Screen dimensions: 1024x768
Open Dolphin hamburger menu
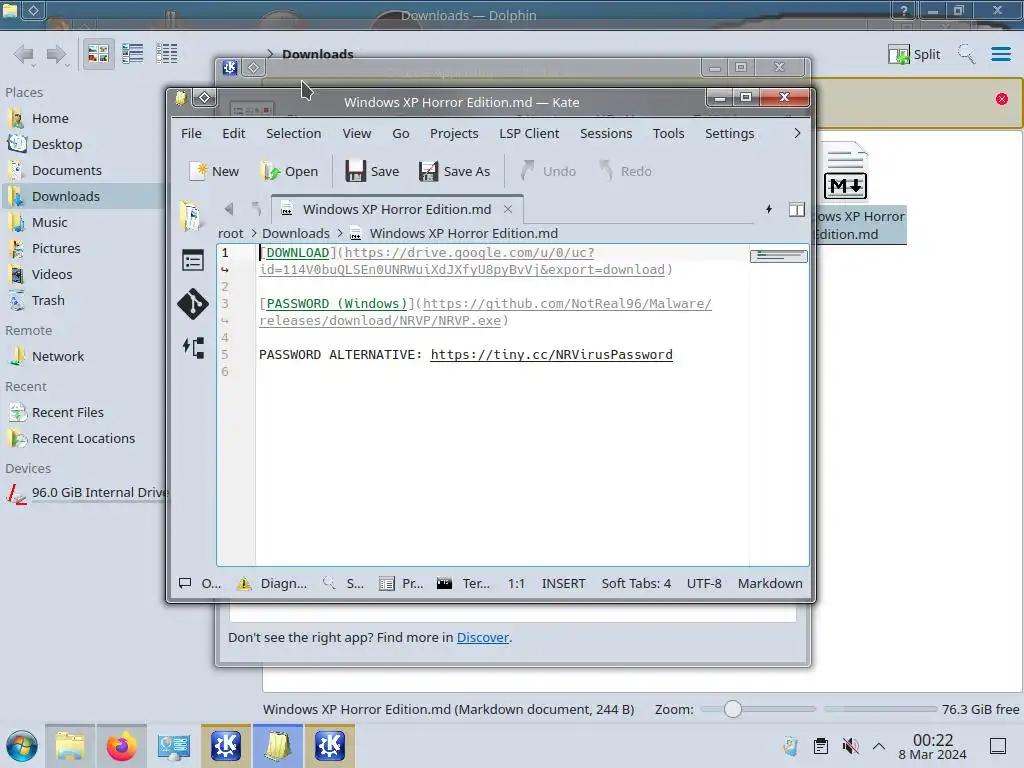pyautogui.click(x=1000, y=54)
